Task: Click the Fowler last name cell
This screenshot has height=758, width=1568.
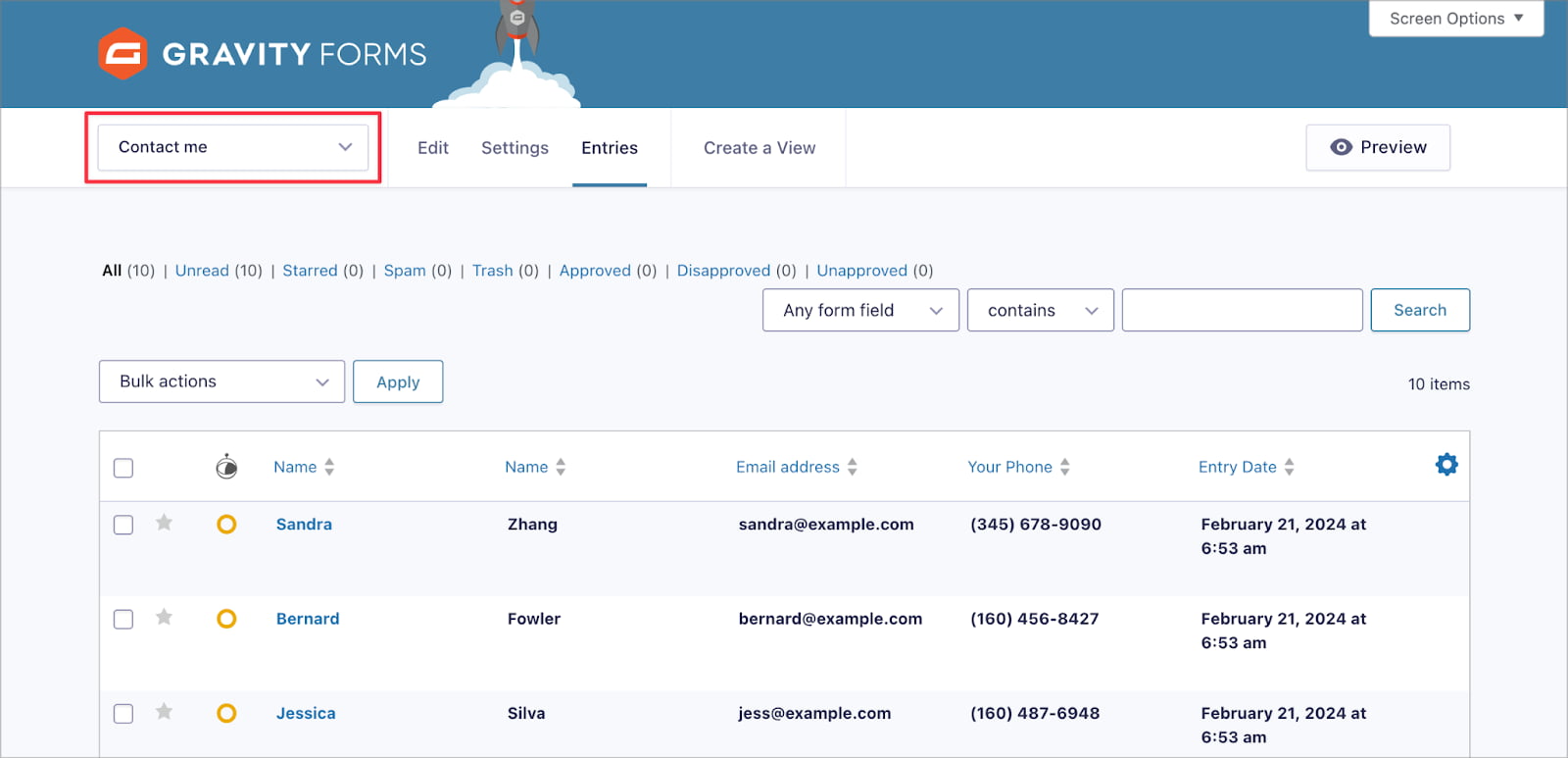Action: (x=534, y=619)
